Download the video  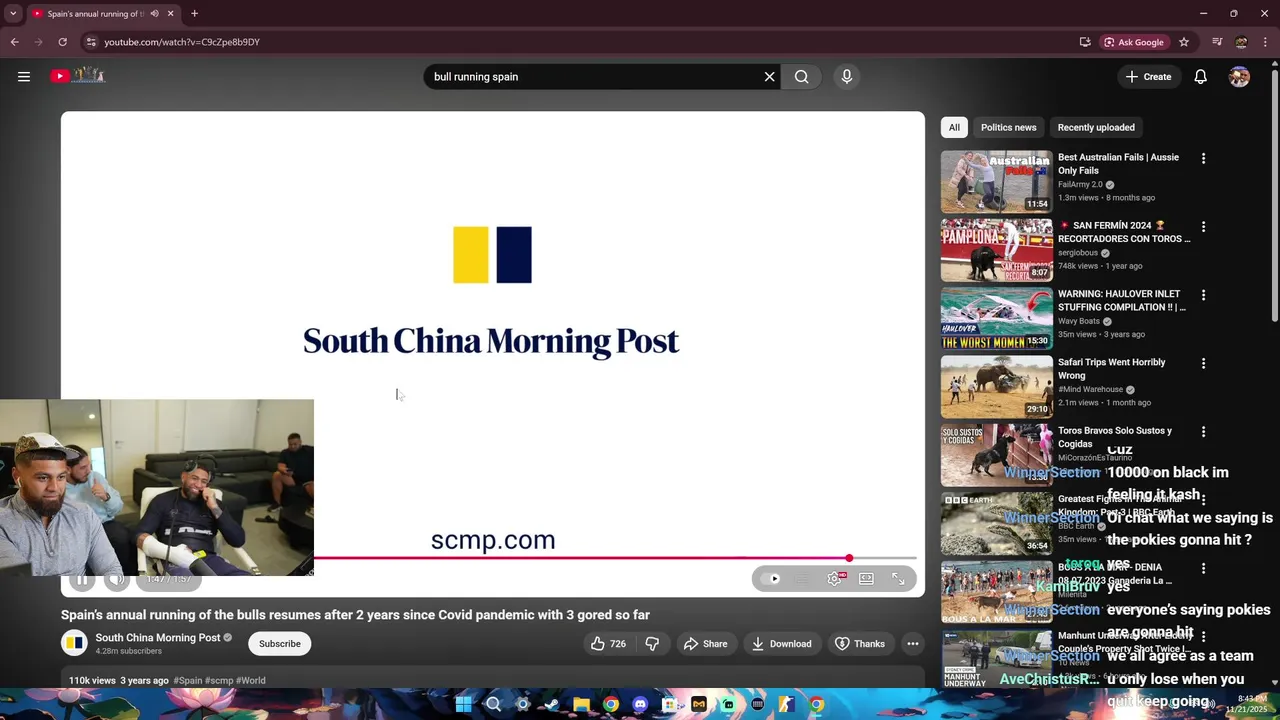coord(781,644)
